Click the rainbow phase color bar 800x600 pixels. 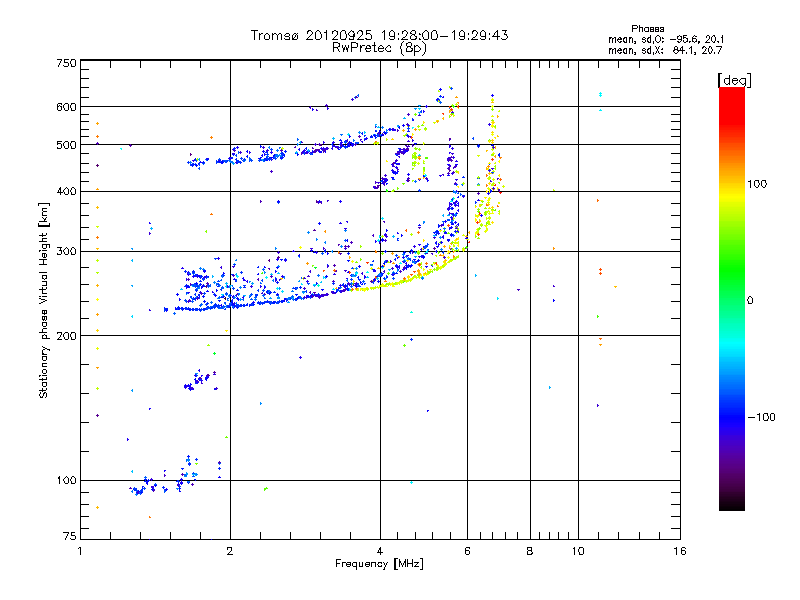732,298
